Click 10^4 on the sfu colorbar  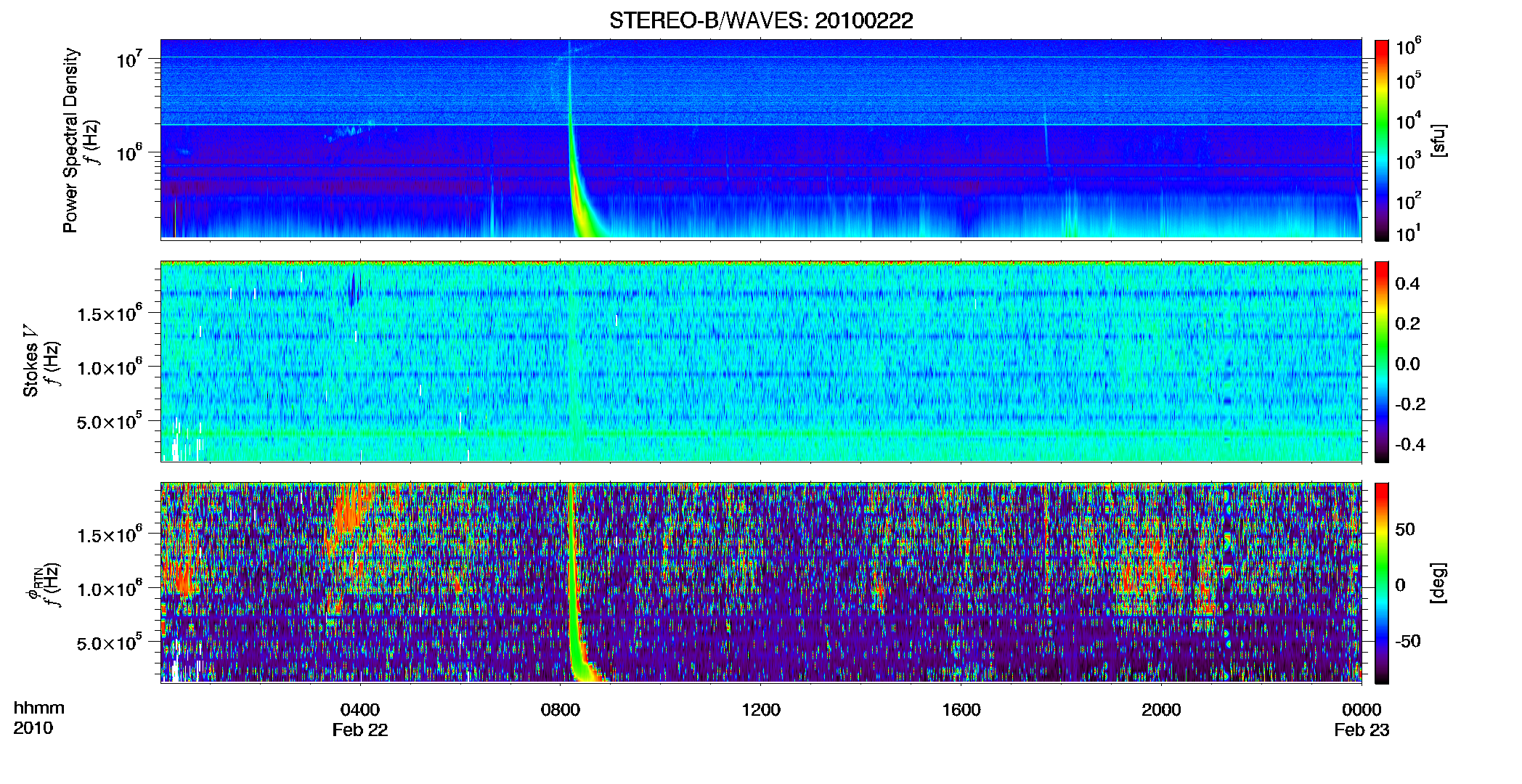(x=1409, y=122)
